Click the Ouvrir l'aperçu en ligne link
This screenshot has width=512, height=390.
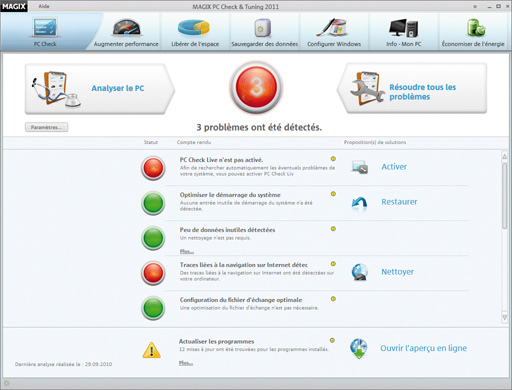pos(423,348)
